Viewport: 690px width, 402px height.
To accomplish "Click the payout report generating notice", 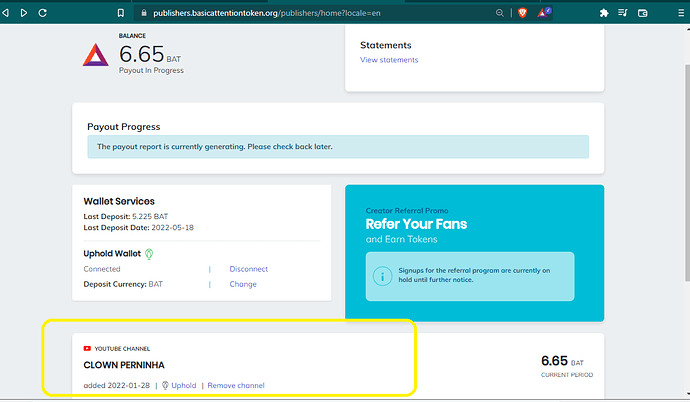I will pos(338,147).
